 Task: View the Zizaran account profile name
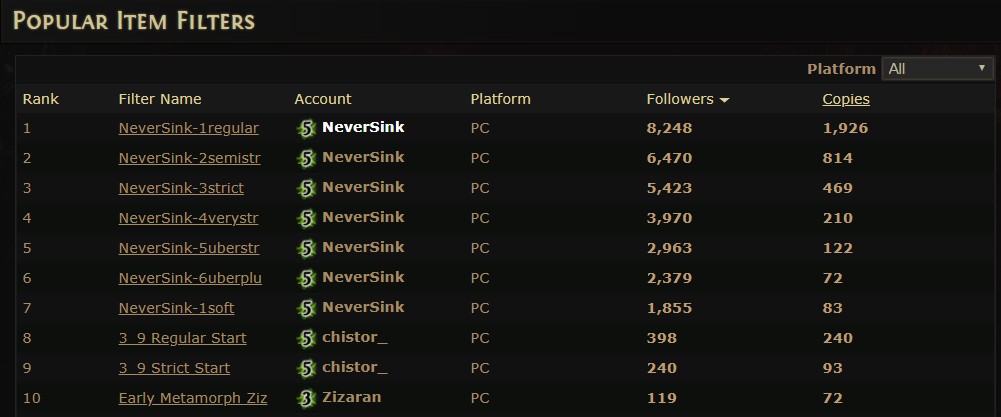352,397
